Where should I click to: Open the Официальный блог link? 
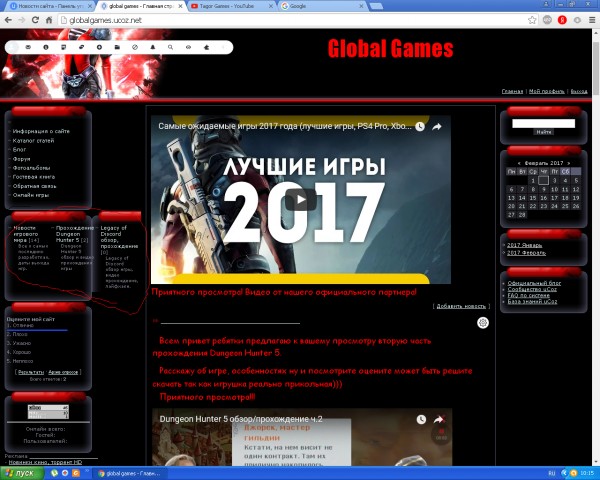tap(534, 283)
